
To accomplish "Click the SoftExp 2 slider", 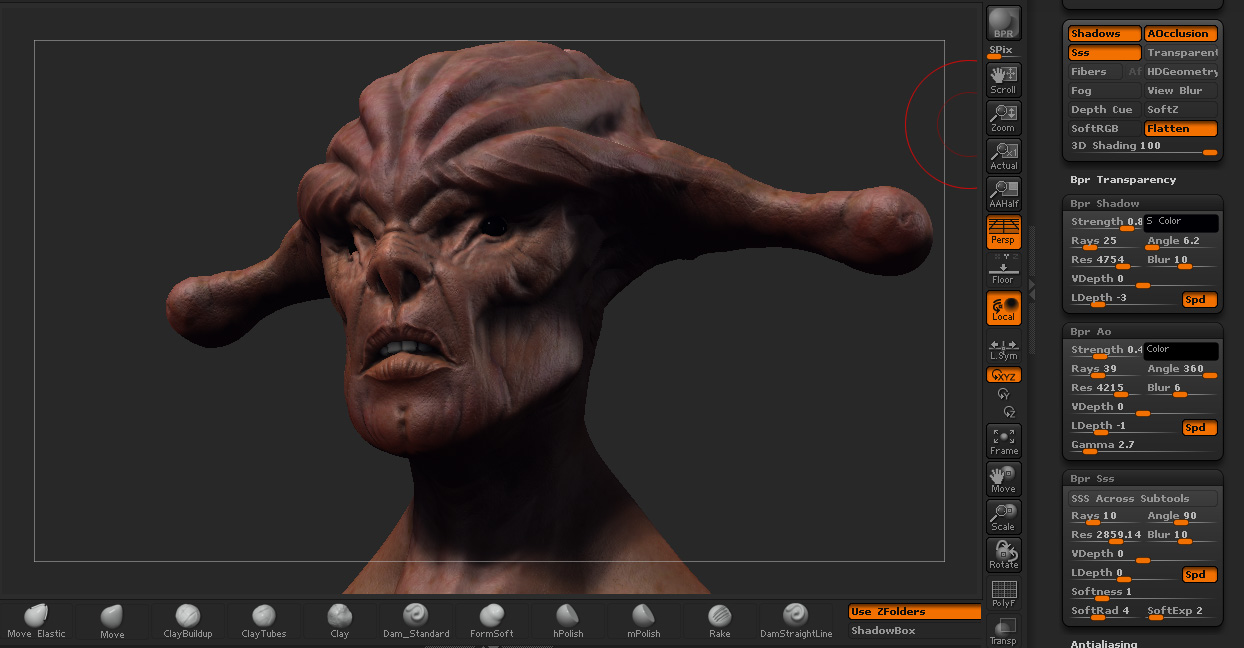I will (x=1181, y=612).
